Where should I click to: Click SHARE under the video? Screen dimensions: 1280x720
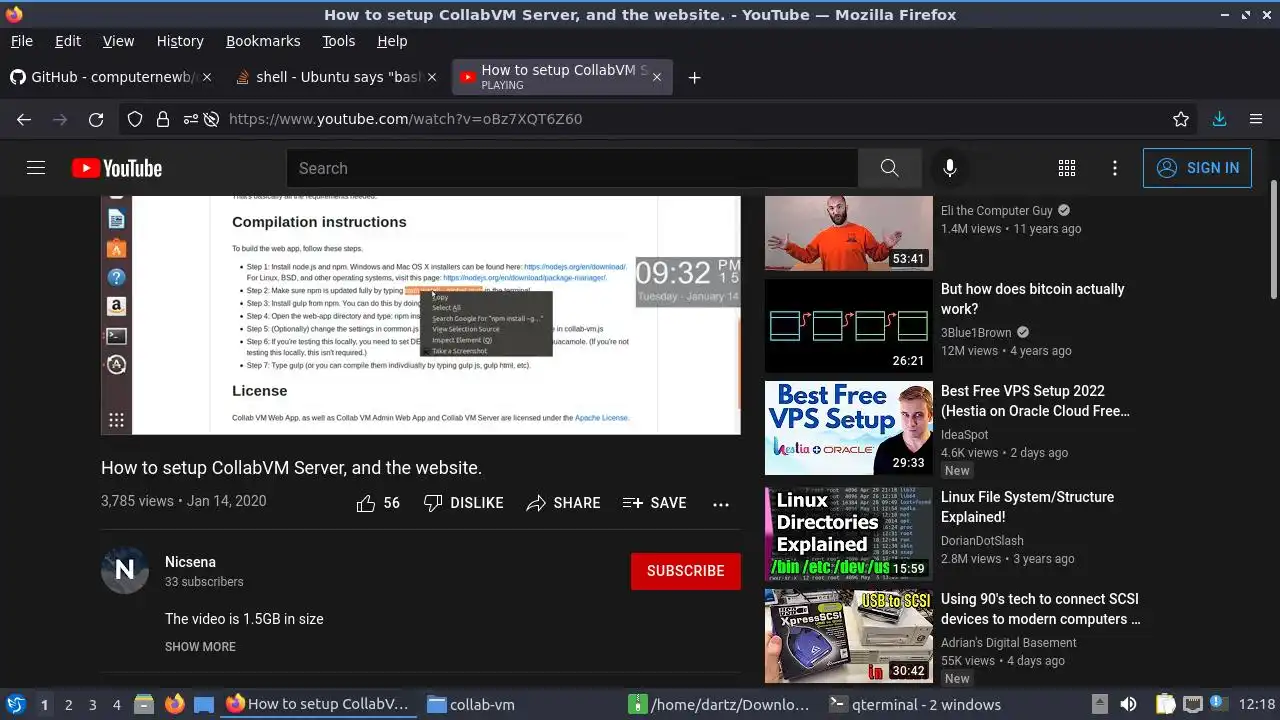[x=563, y=503]
